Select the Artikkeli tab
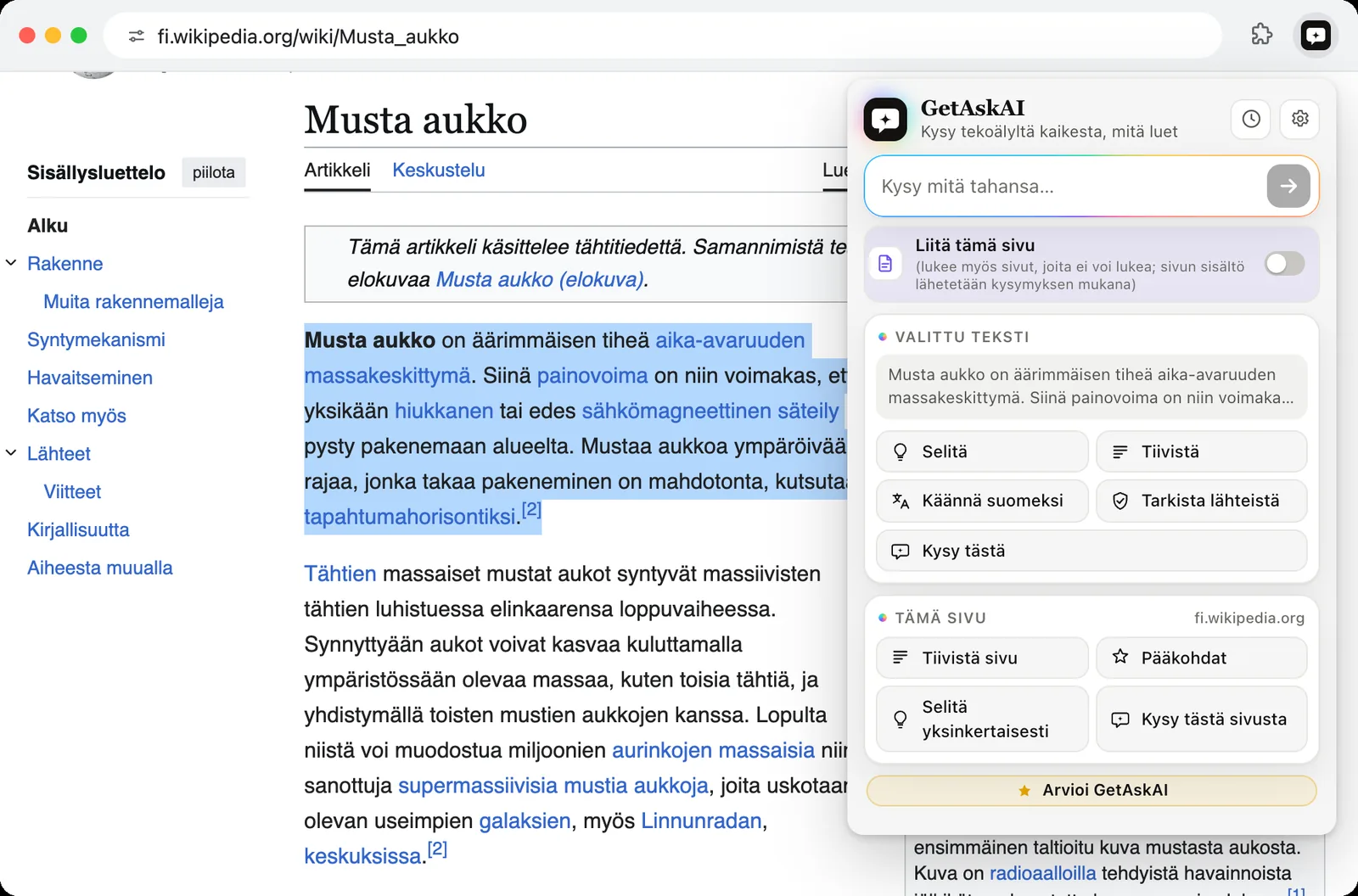Screen dimensions: 1358x896 coord(337,170)
